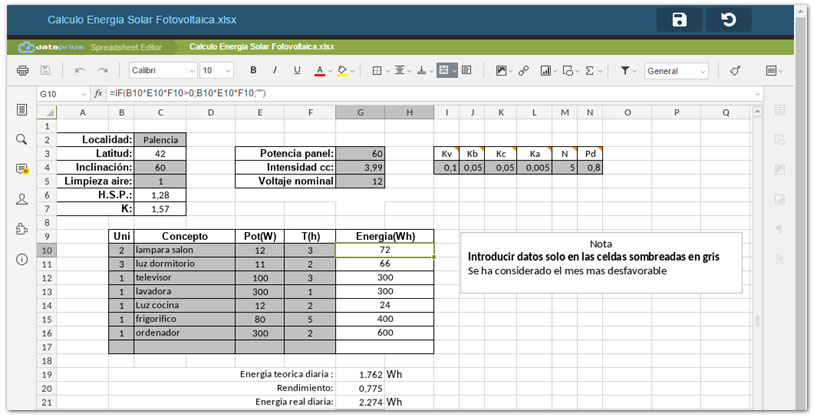Click the insert hyperlink icon
The image size is (814, 419).
click(524, 71)
